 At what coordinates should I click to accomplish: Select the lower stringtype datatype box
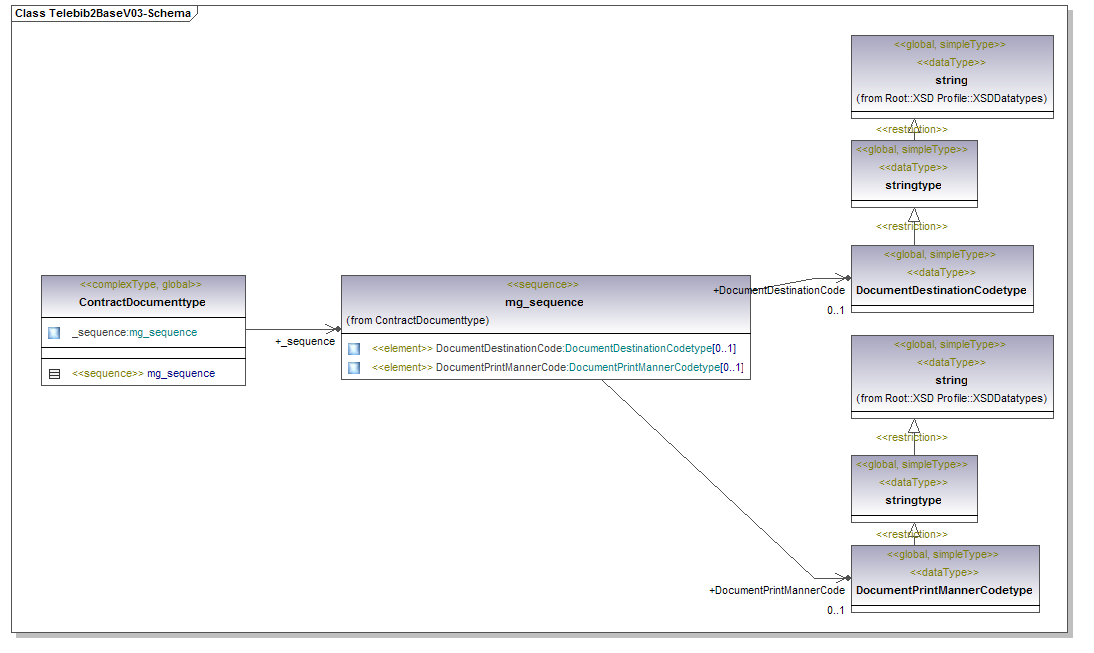coord(913,500)
